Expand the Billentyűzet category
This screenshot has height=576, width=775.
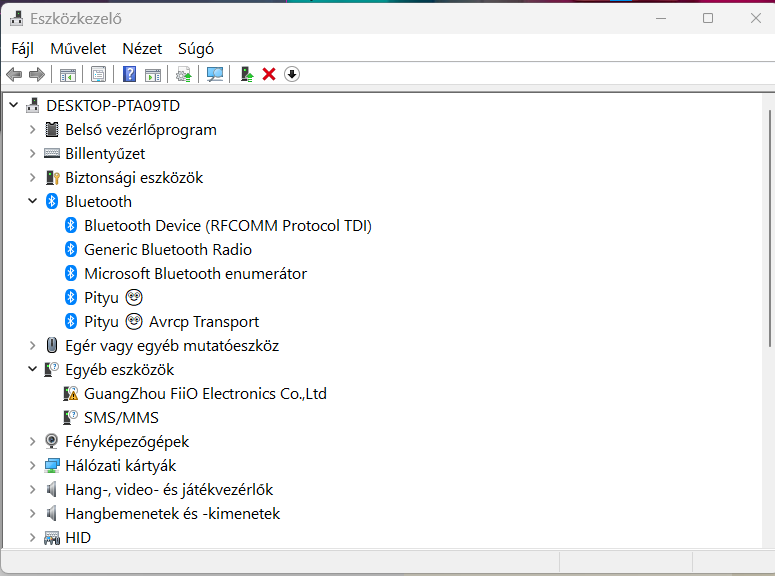point(33,153)
